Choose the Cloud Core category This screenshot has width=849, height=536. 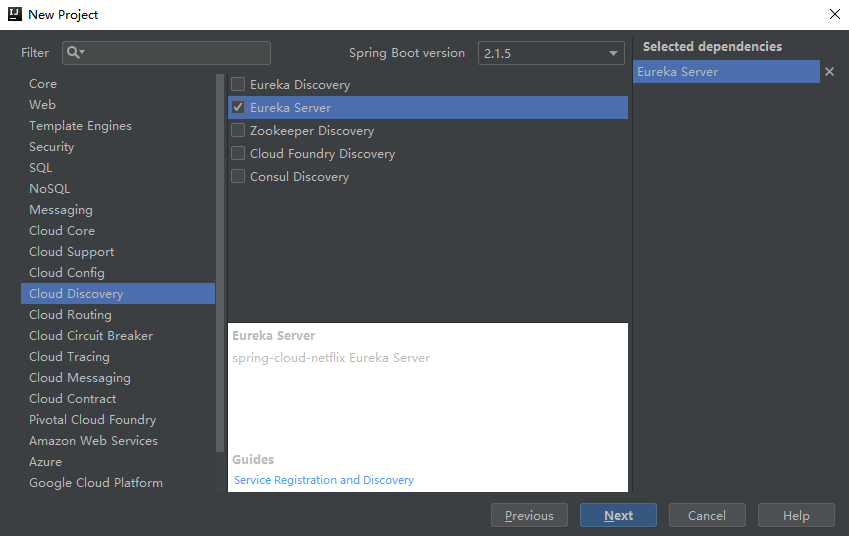click(118, 231)
